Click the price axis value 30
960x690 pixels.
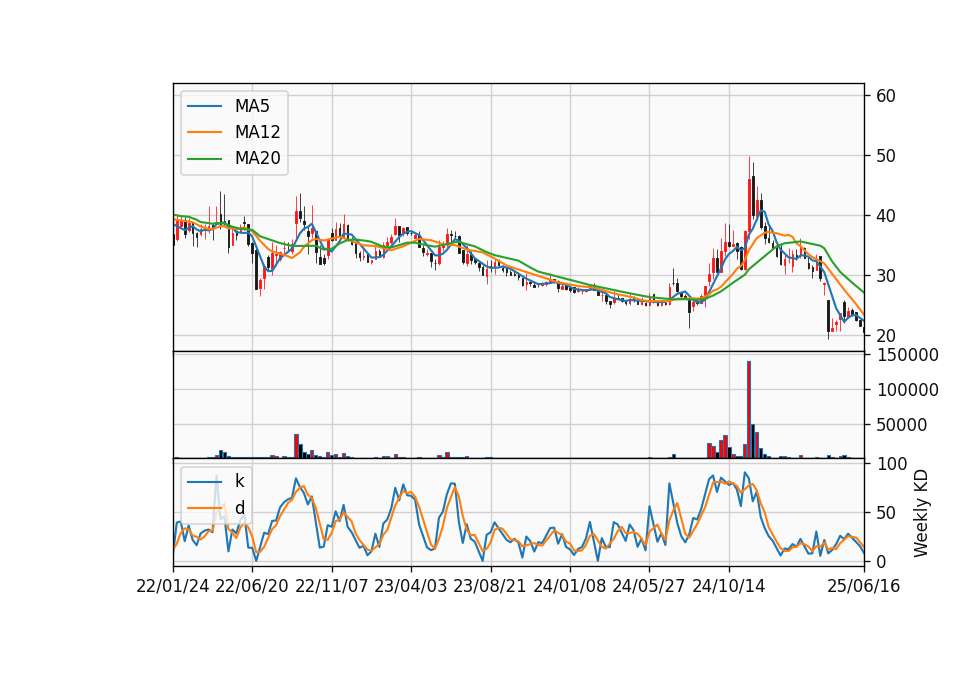coord(886,276)
